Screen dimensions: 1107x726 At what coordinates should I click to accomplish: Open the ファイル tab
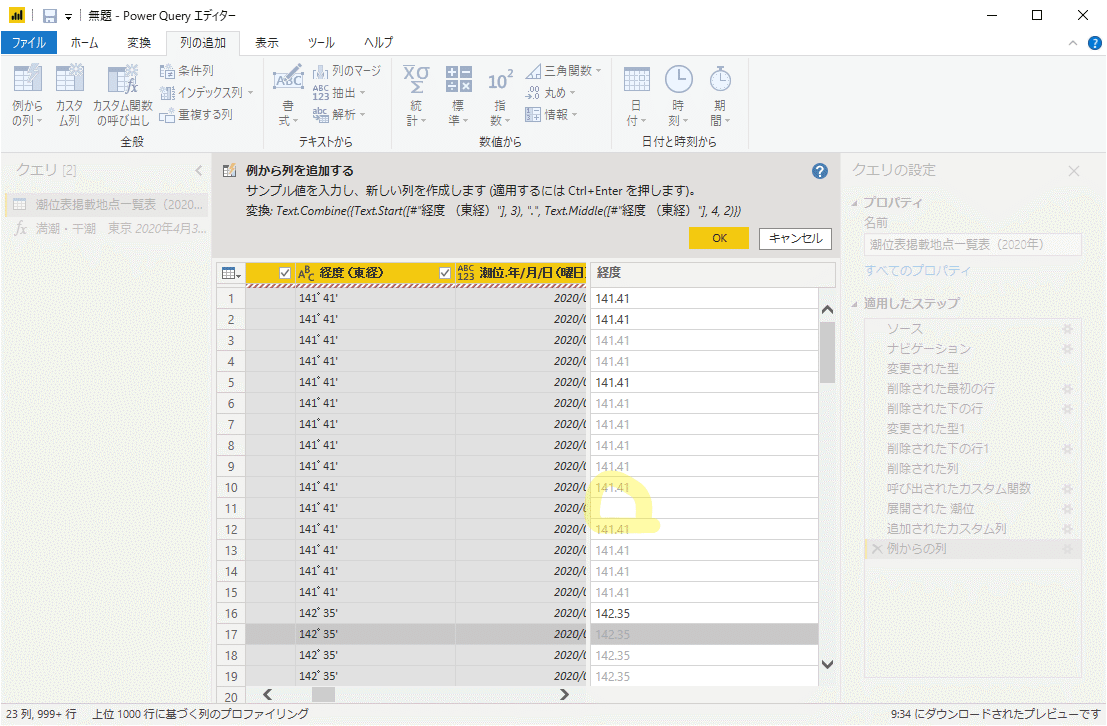(x=29, y=43)
